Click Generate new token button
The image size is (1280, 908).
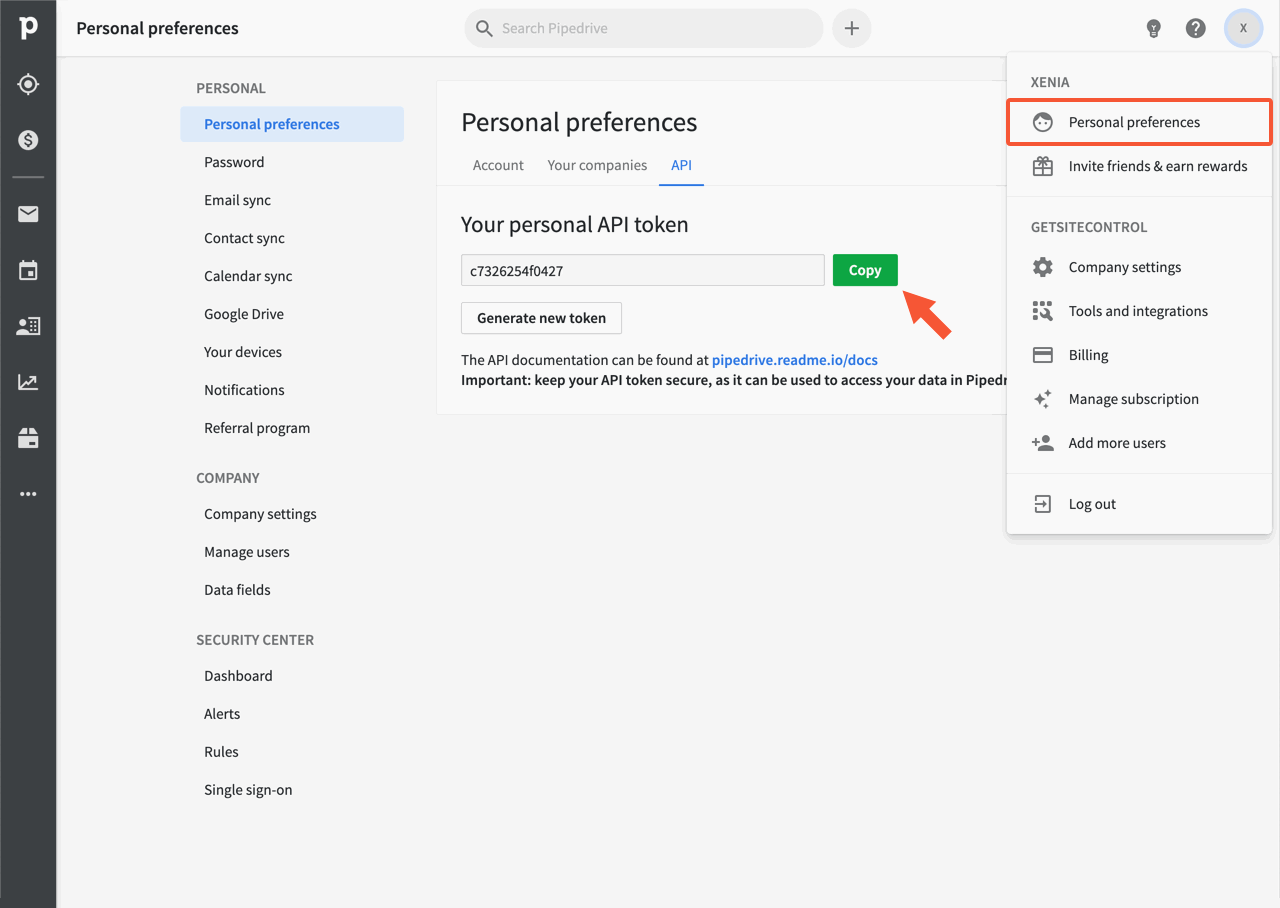(541, 318)
